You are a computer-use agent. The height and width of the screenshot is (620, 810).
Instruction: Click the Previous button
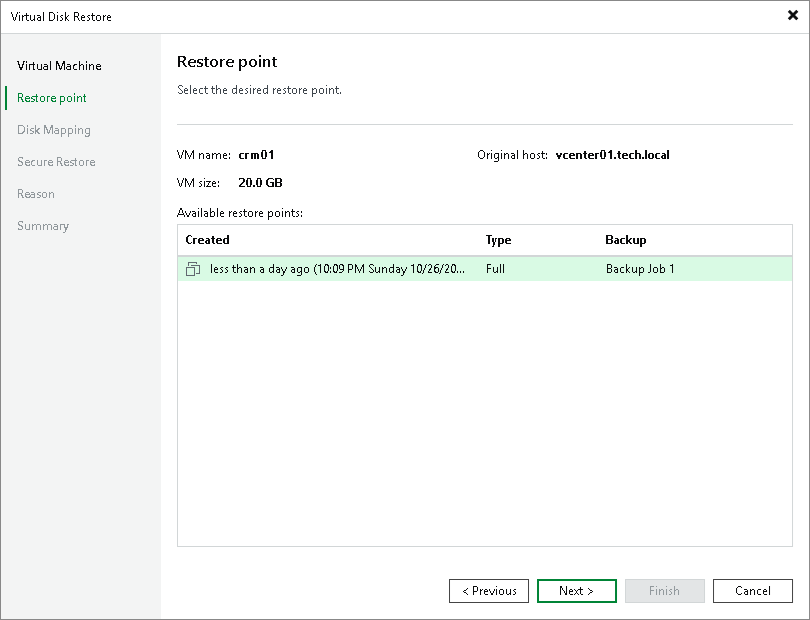pyautogui.click(x=488, y=590)
